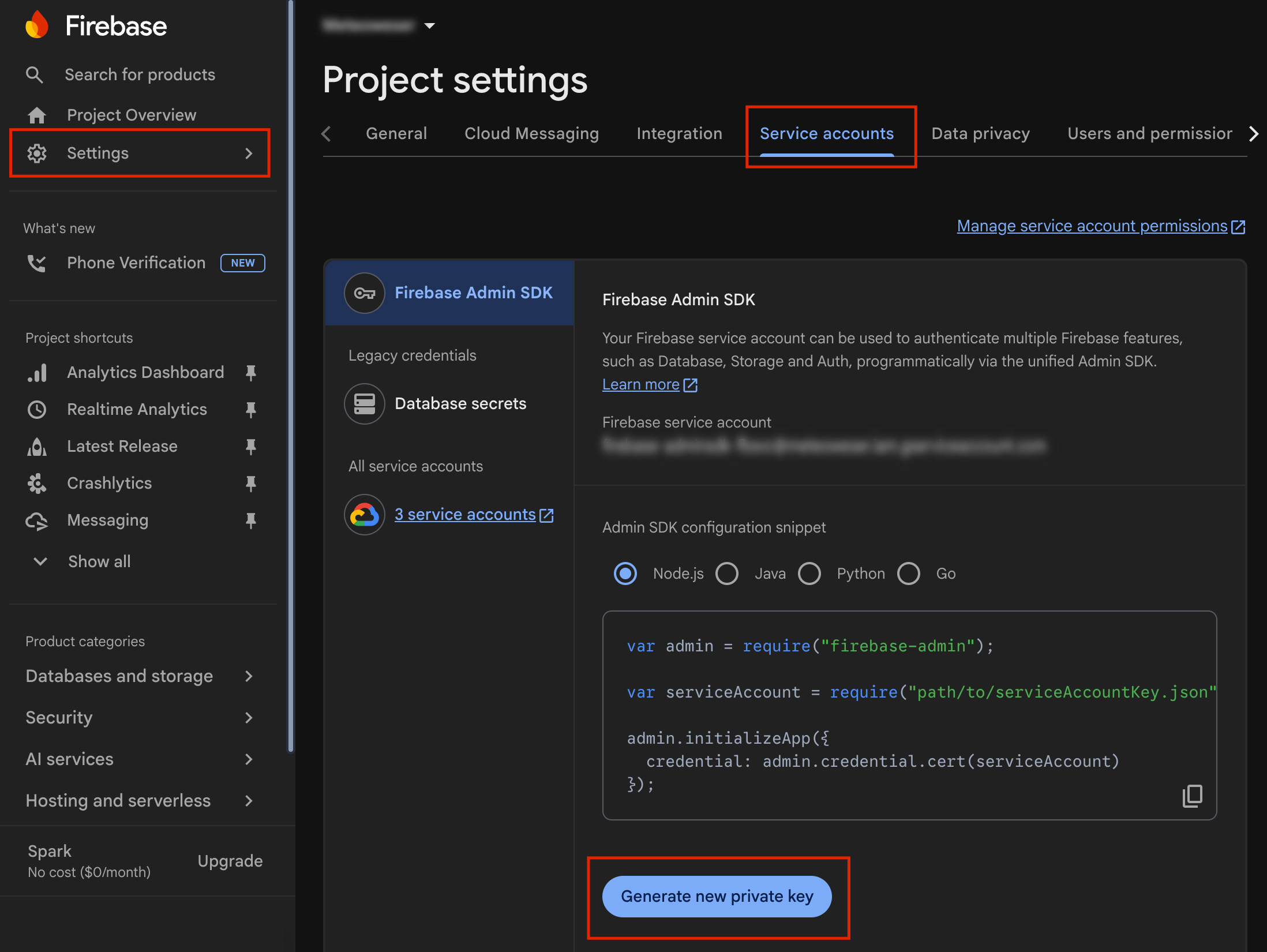Click the Search for products field

click(140, 75)
